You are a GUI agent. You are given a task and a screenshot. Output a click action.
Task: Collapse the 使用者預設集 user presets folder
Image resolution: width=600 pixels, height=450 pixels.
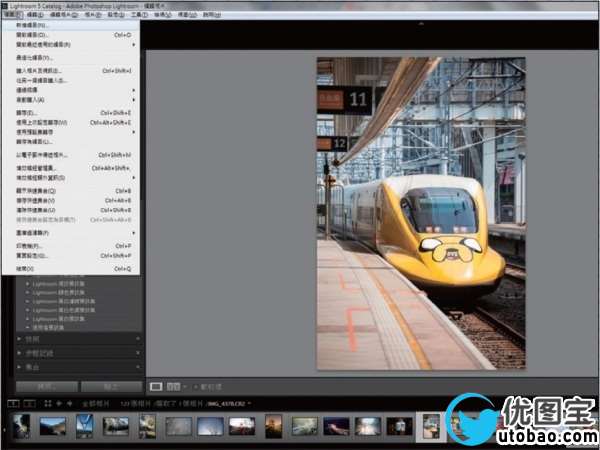click(28, 328)
